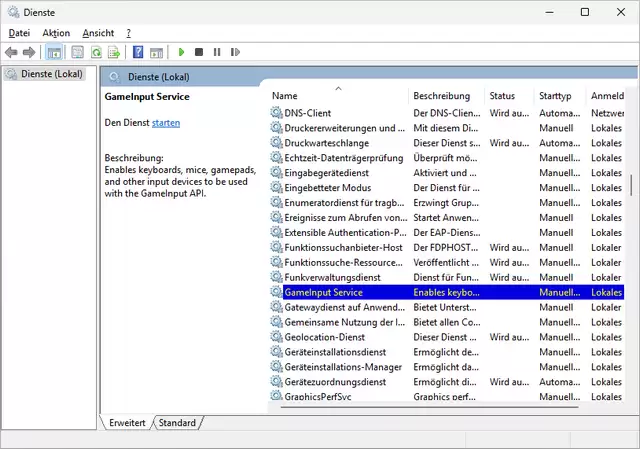
Task: Click the Pause service toolbar icon
Action: pyautogui.click(x=216, y=52)
